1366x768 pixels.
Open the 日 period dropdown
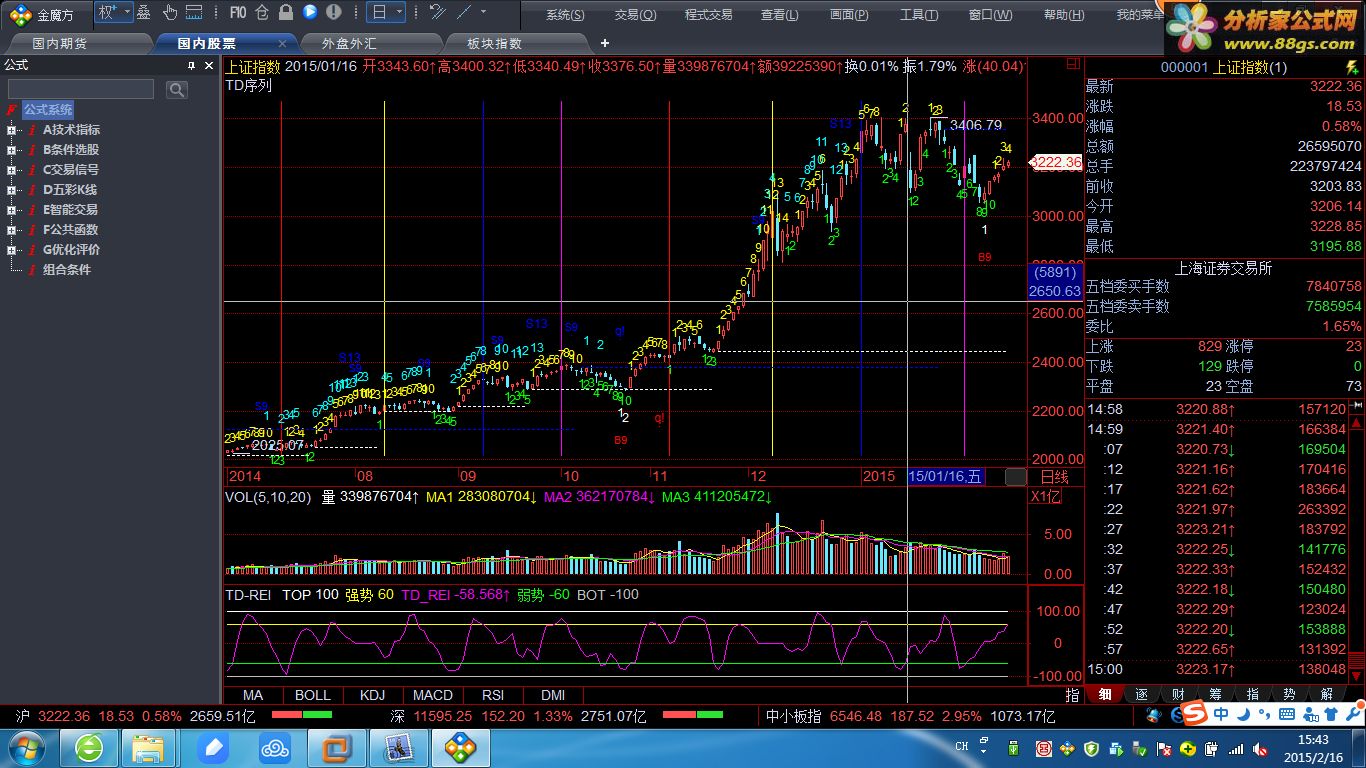pos(386,13)
